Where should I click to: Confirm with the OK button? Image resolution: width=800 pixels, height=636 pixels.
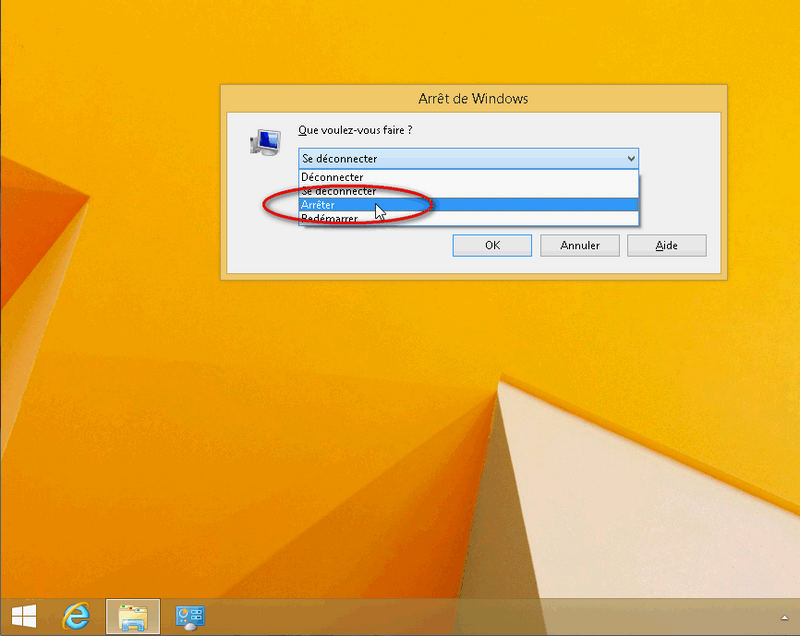click(492, 245)
